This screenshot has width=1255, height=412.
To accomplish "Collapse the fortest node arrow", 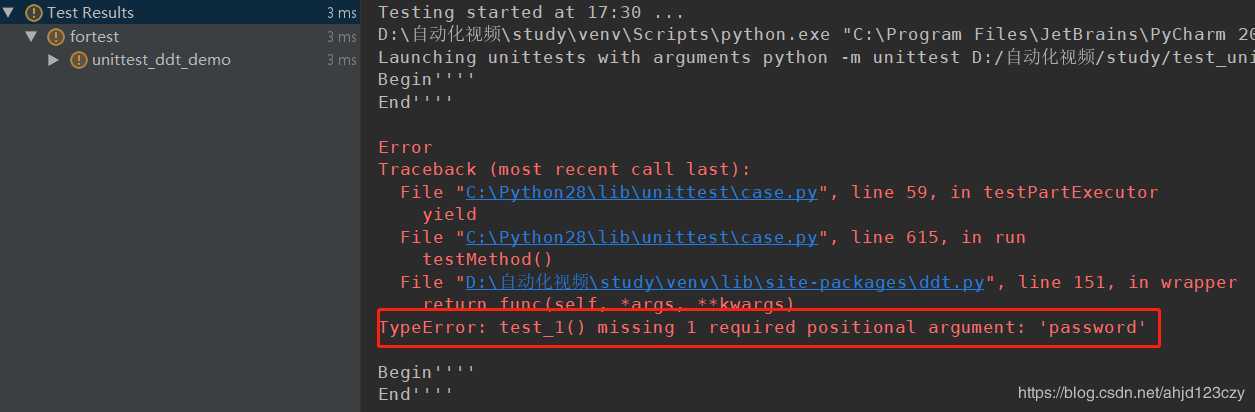I will coord(31,36).
